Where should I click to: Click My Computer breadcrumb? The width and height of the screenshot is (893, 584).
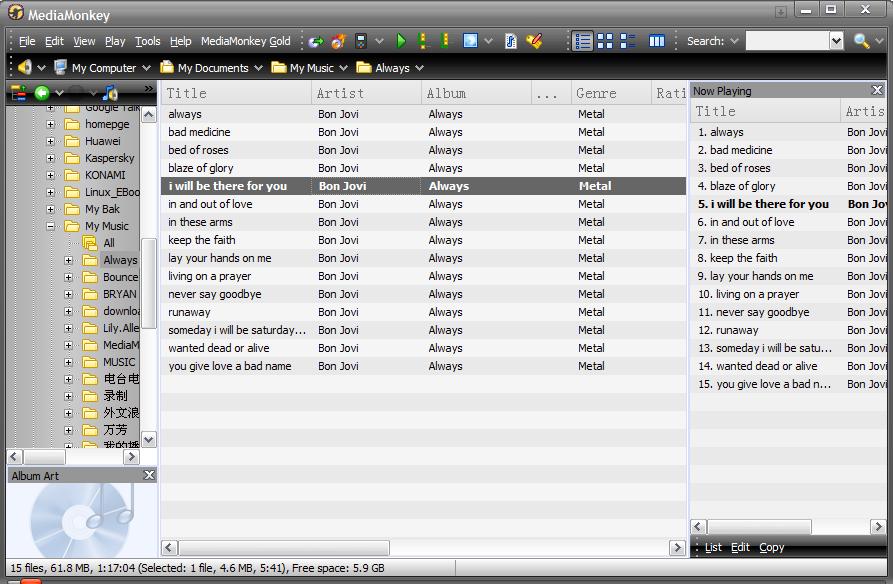tap(96, 68)
